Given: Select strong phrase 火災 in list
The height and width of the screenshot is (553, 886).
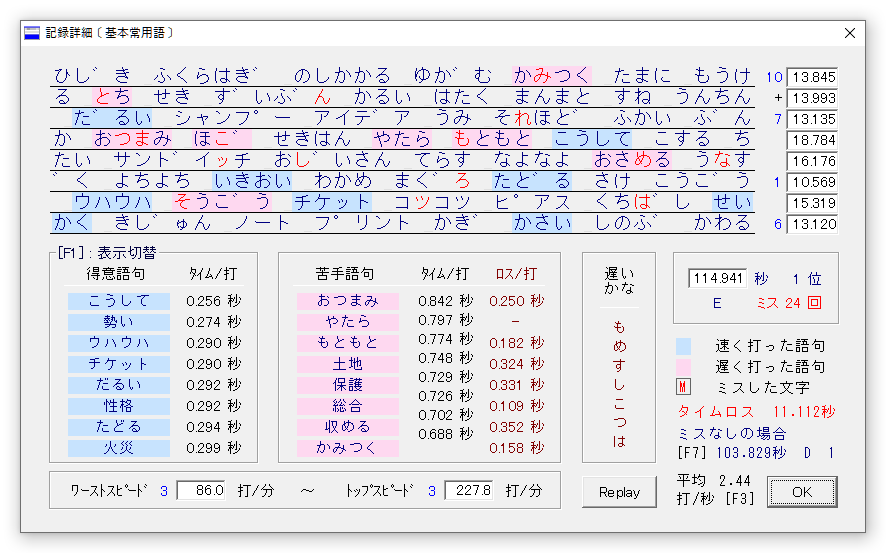Looking at the screenshot, I should pyautogui.click(x=119, y=447).
